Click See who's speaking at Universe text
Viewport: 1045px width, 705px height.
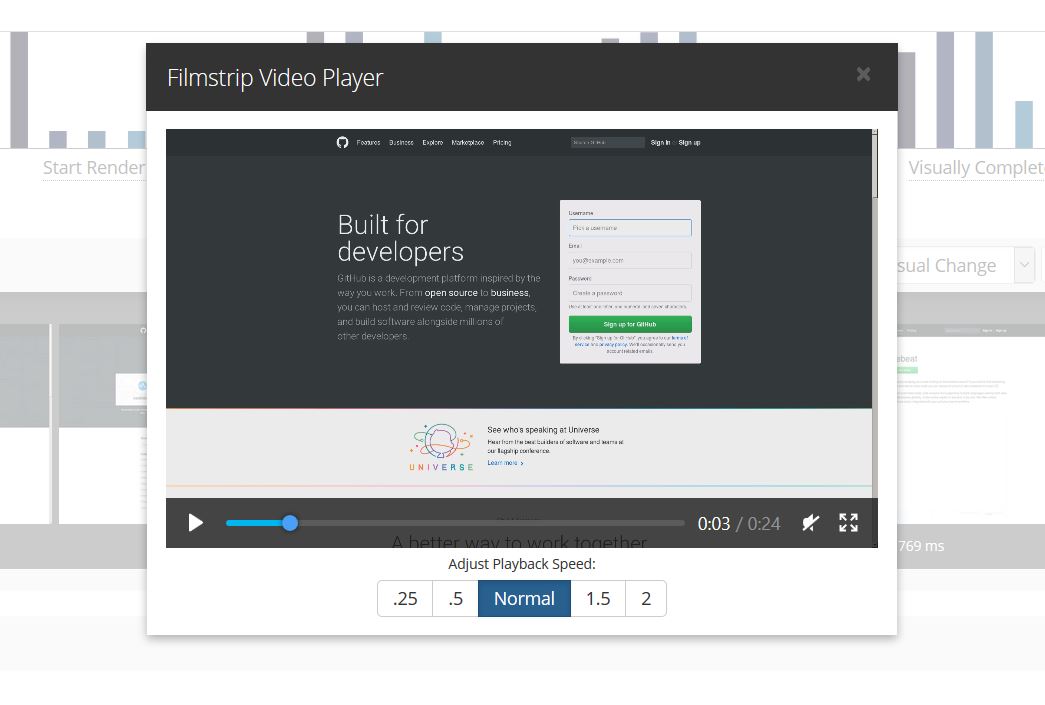click(x=543, y=430)
